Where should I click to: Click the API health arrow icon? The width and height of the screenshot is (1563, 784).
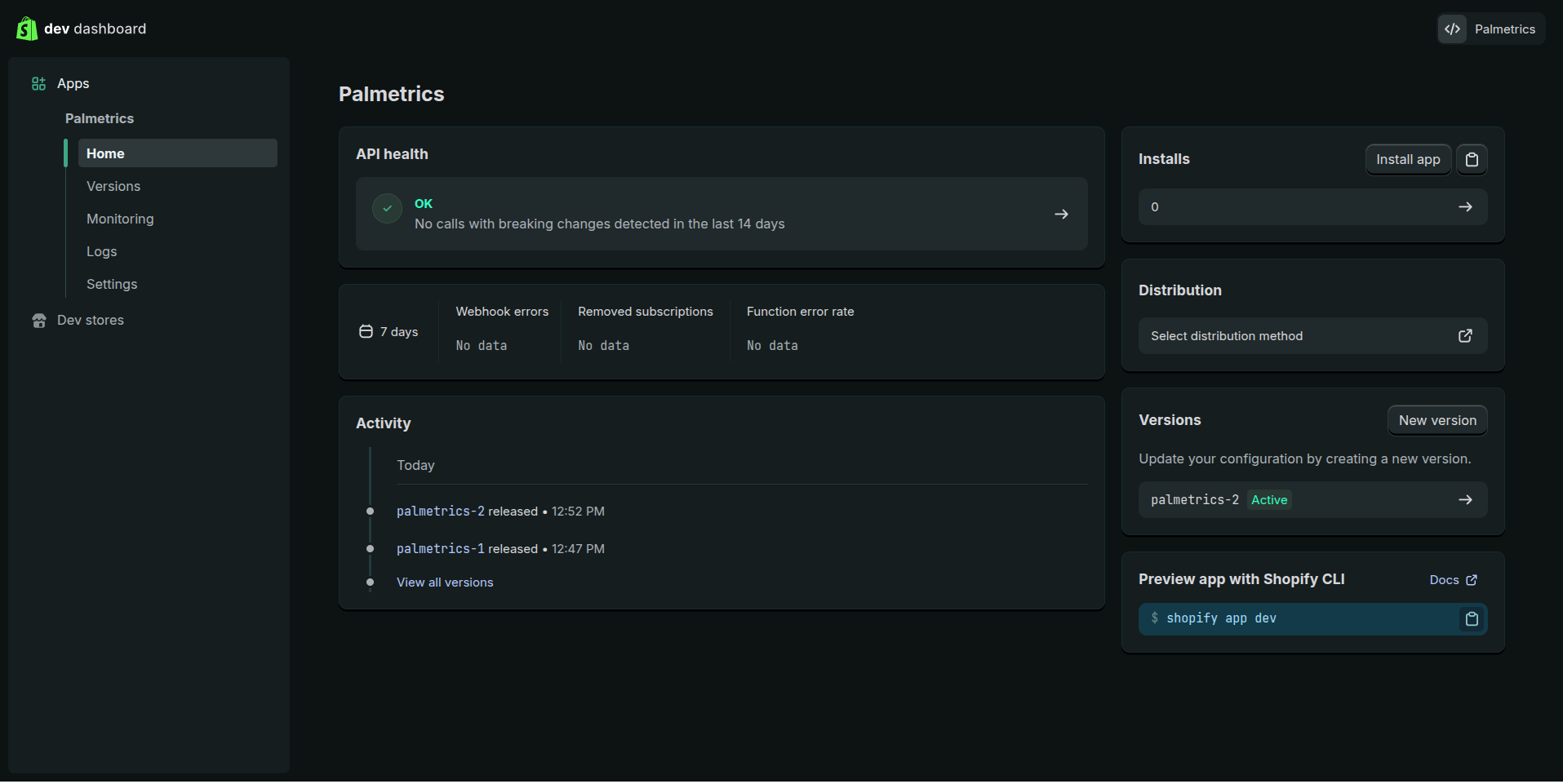[1061, 215]
